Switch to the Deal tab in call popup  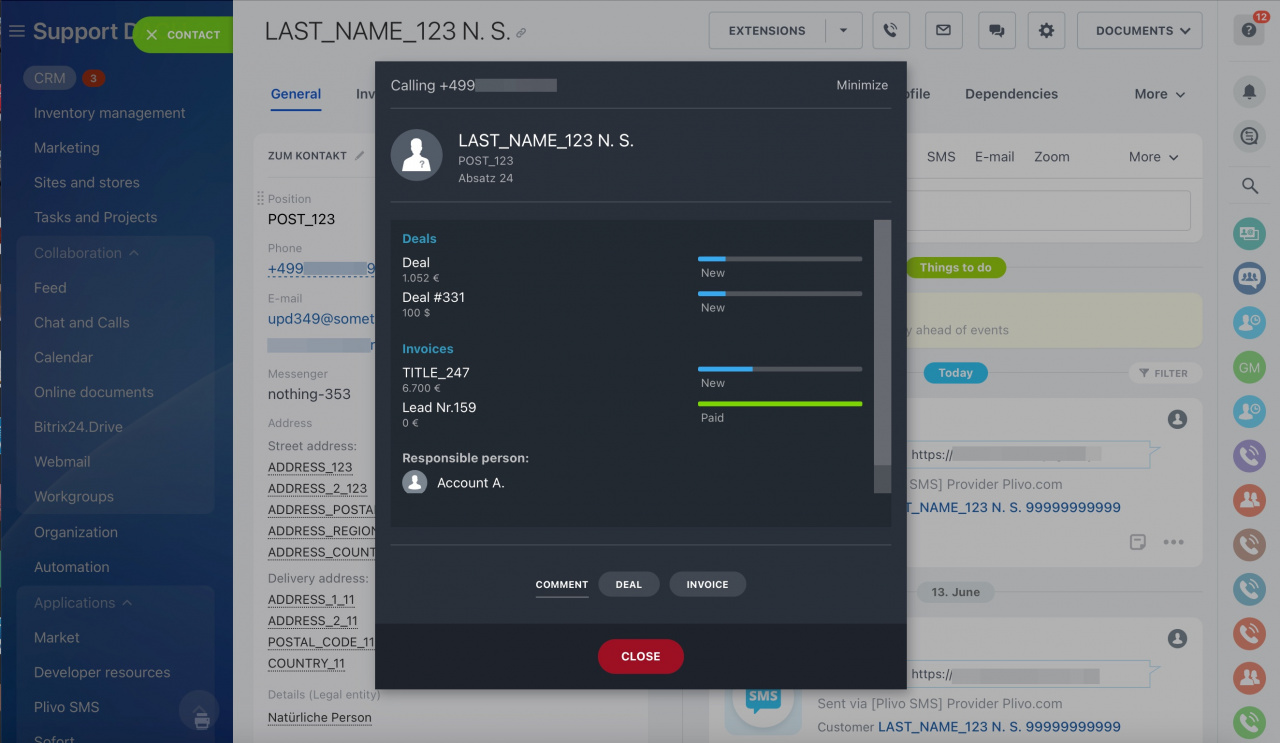628,584
